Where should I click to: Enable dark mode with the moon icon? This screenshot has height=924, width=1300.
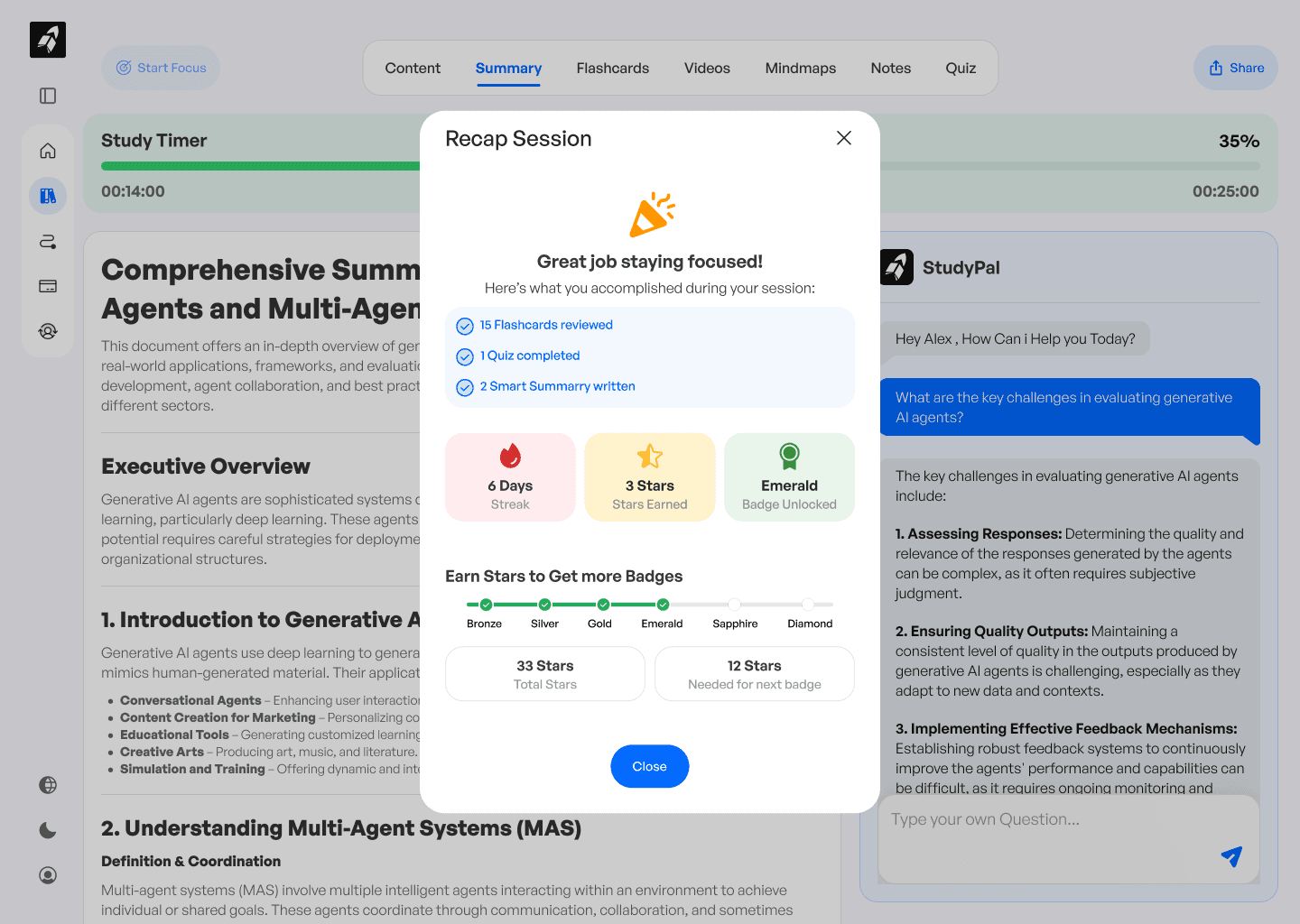[x=47, y=830]
